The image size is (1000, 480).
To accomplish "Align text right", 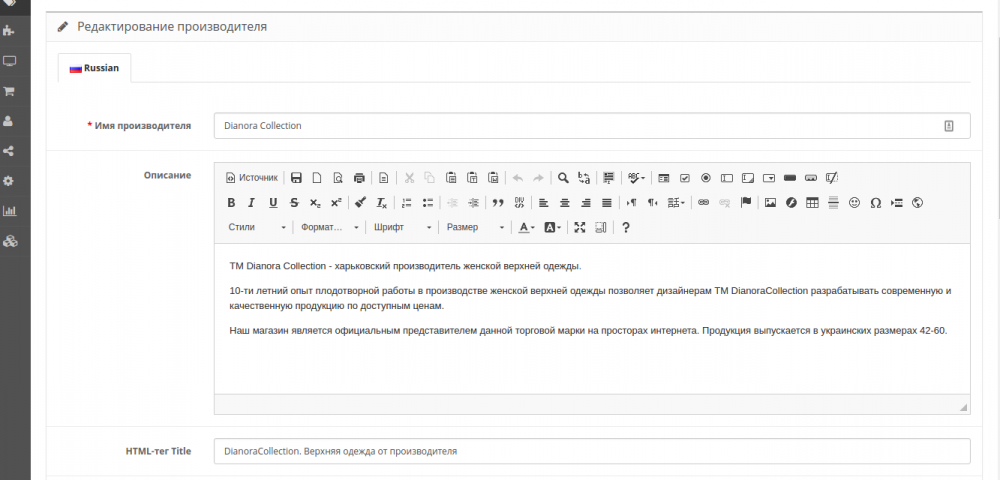I will coord(585,203).
